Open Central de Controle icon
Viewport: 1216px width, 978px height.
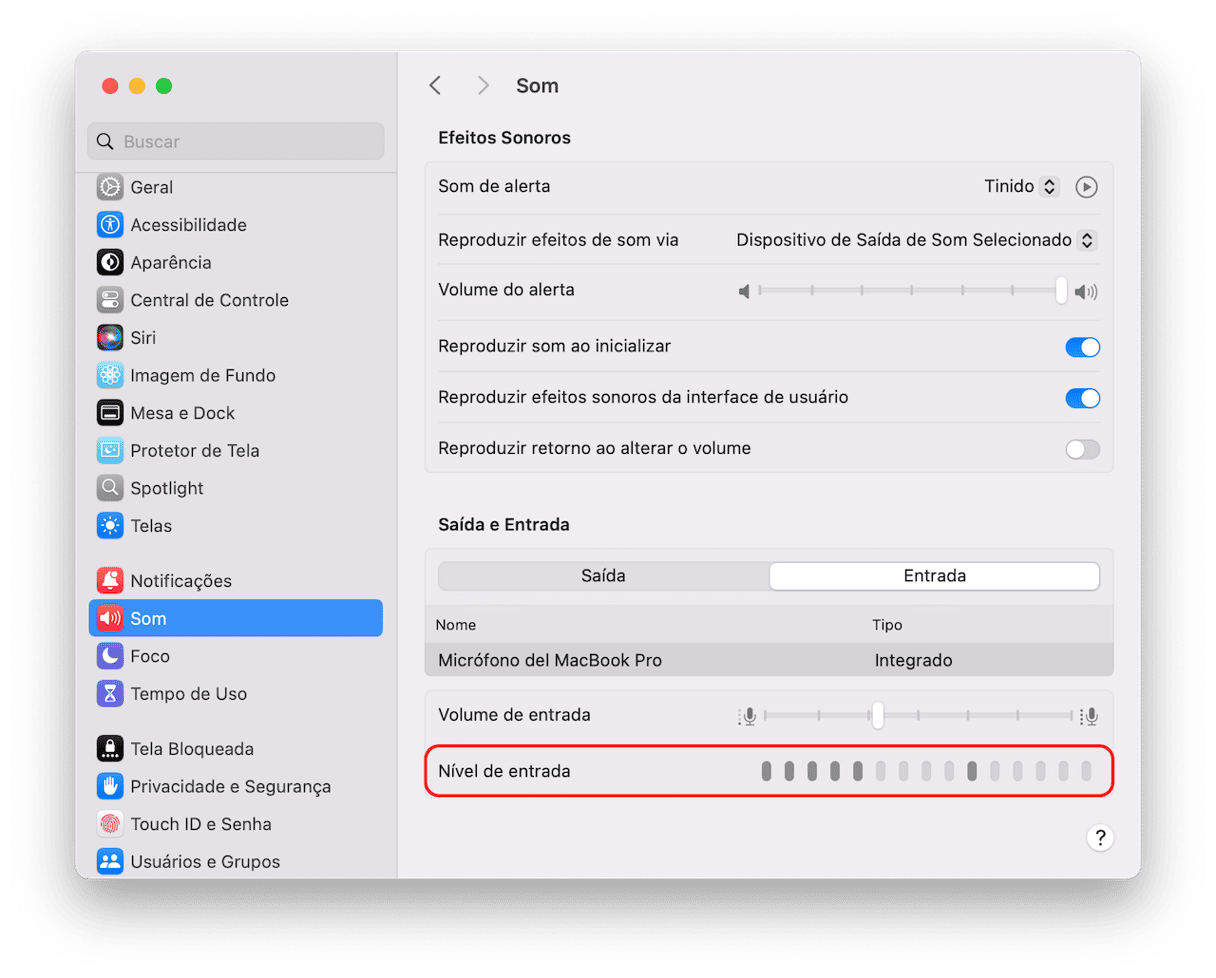pos(110,300)
